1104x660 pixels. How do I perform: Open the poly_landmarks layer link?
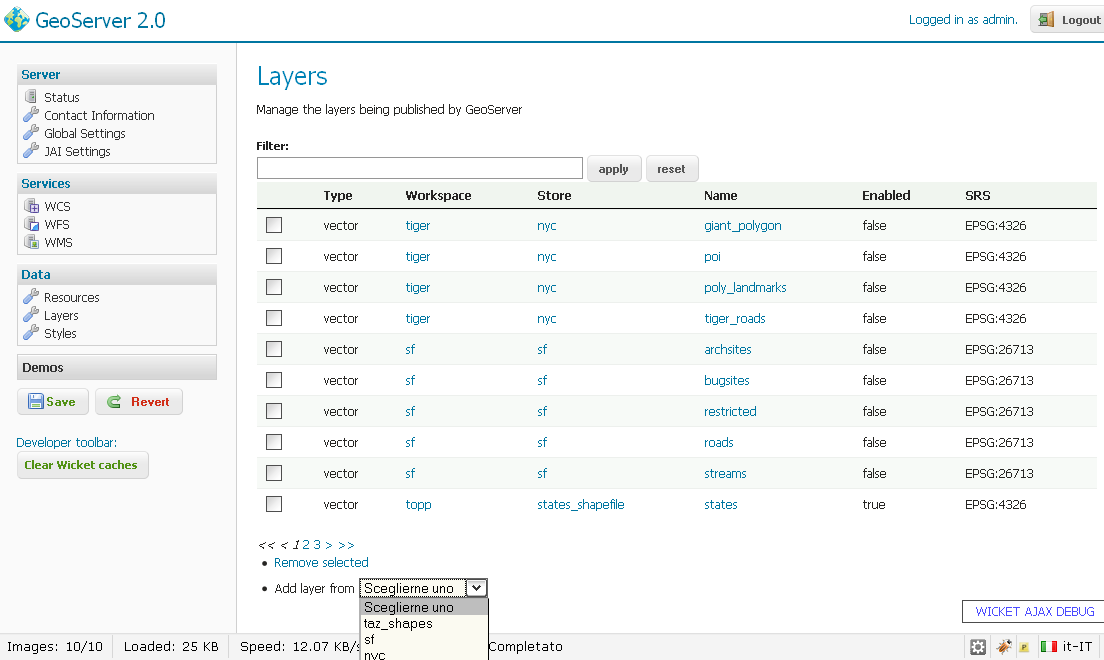[x=745, y=287]
